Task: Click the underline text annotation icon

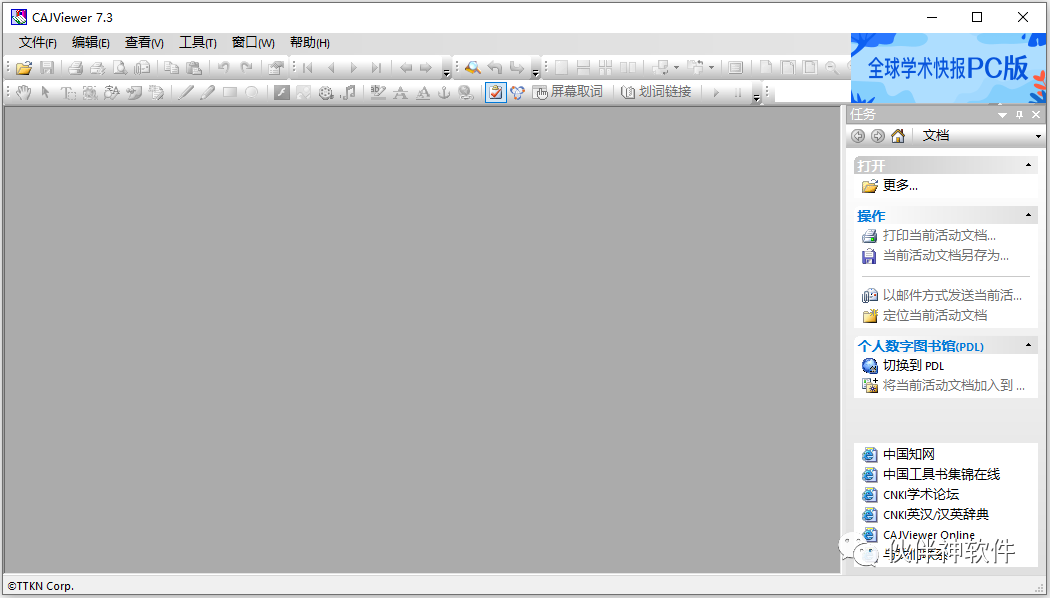Action: pos(423,92)
